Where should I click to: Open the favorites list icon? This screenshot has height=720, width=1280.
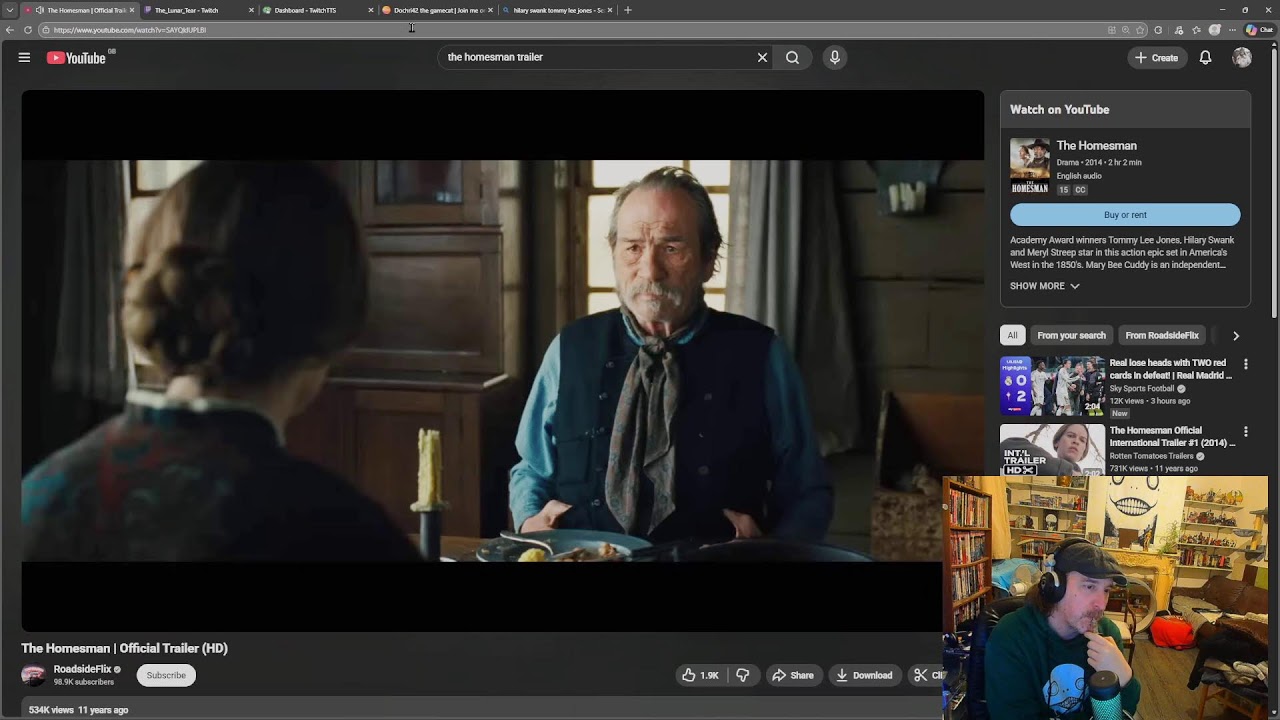1197,30
